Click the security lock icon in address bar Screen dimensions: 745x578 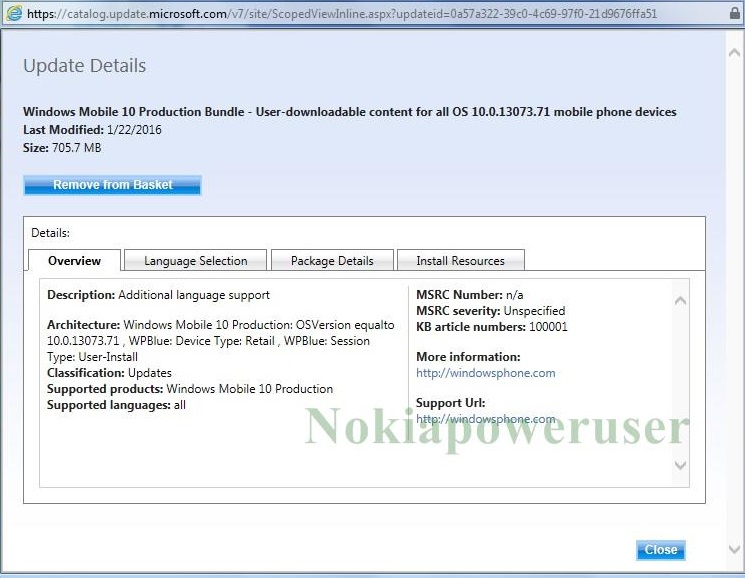coord(735,13)
